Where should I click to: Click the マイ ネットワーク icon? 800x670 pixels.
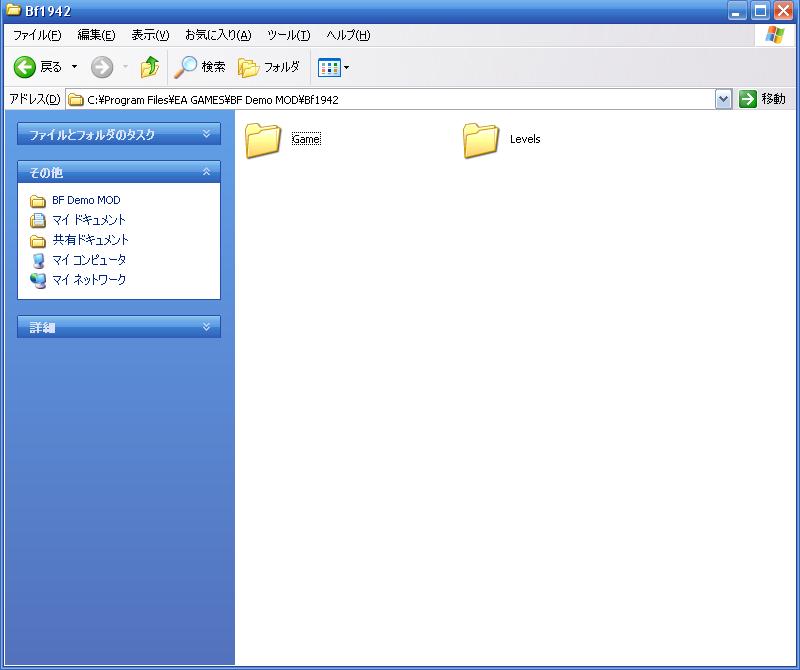coord(38,281)
